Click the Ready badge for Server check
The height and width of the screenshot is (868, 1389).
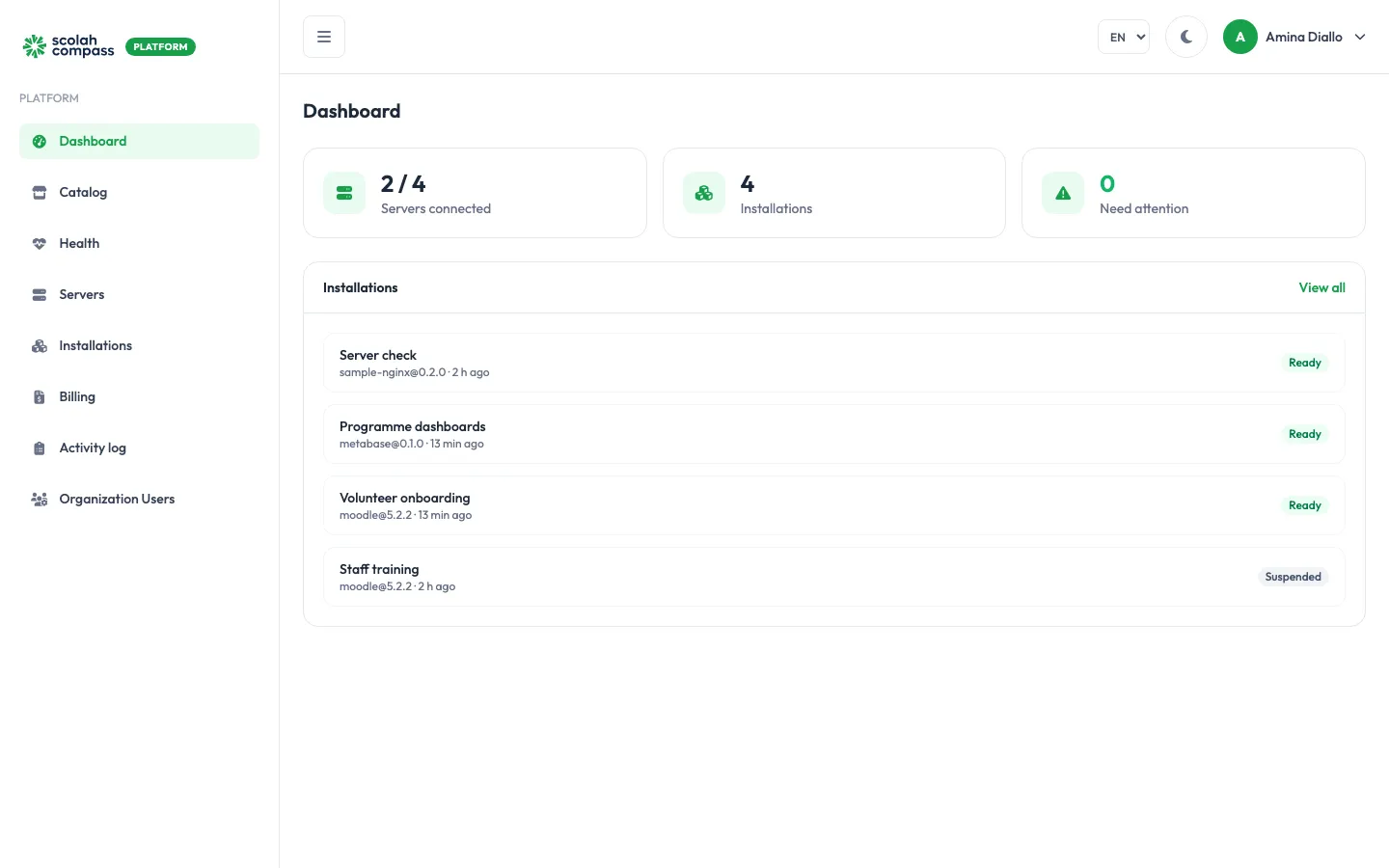1305,363
